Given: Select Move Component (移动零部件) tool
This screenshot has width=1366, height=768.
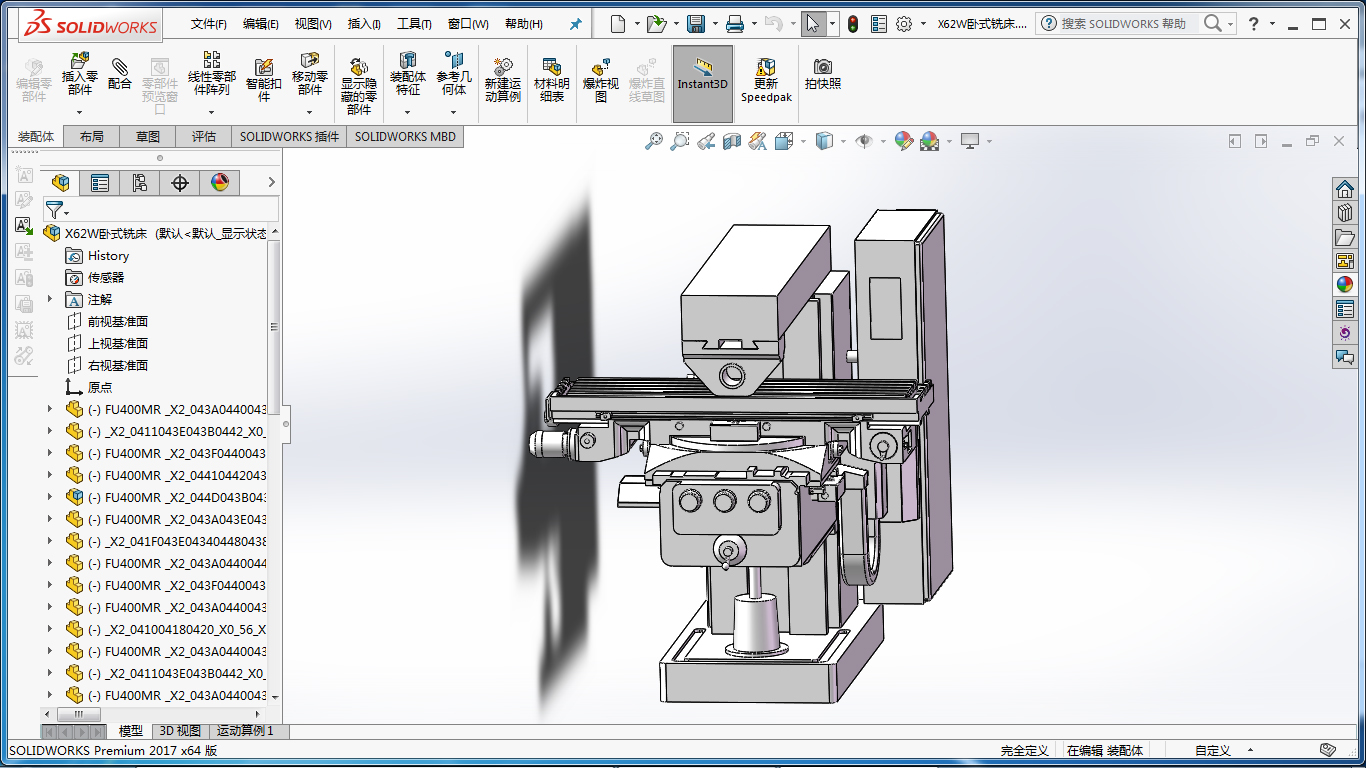Looking at the screenshot, I should coord(310,75).
